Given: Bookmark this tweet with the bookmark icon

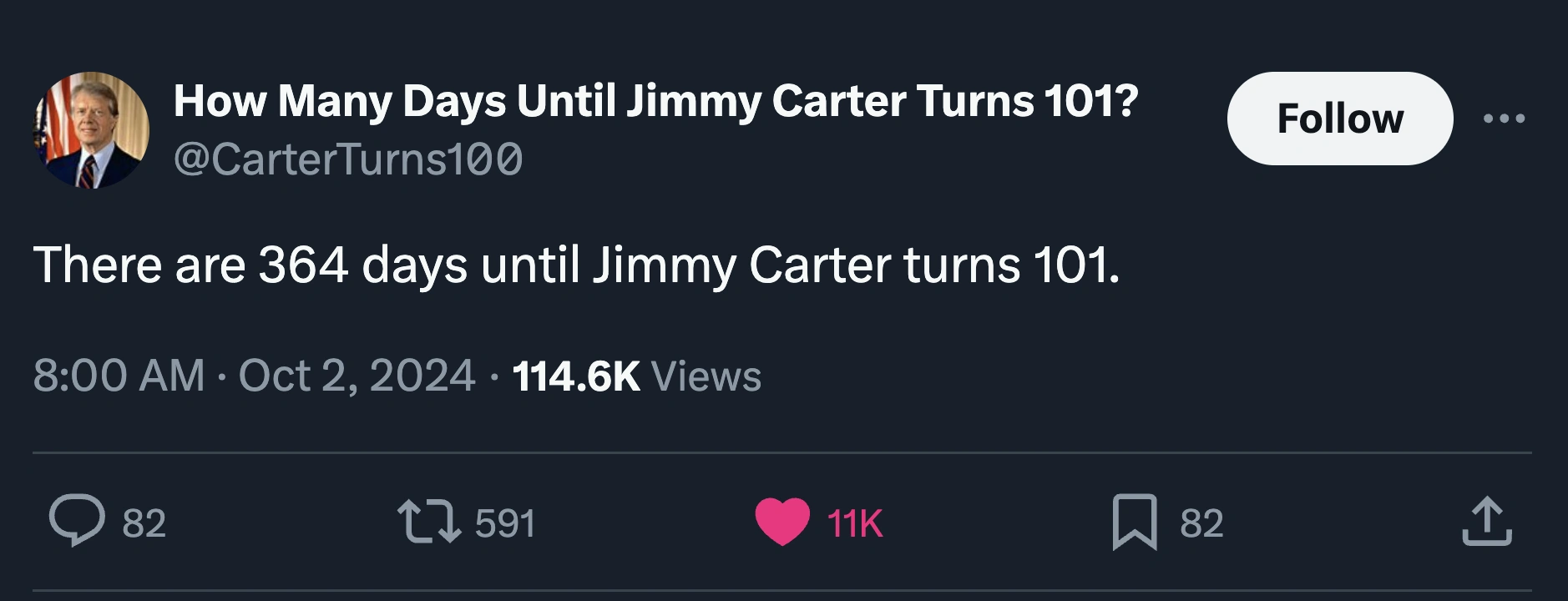Looking at the screenshot, I should [1135, 522].
